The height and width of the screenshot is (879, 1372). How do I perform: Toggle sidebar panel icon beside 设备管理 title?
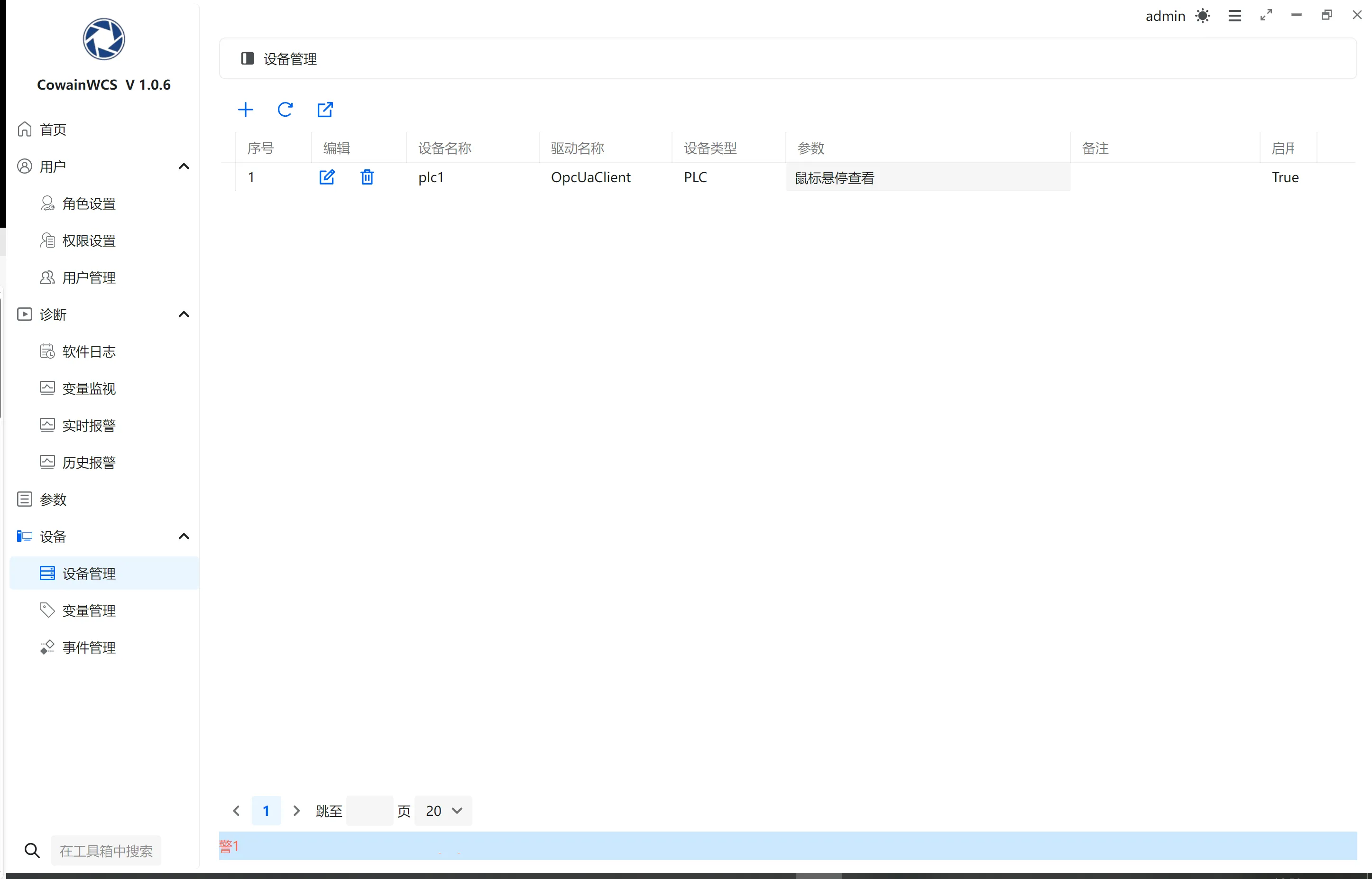pos(247,59)
